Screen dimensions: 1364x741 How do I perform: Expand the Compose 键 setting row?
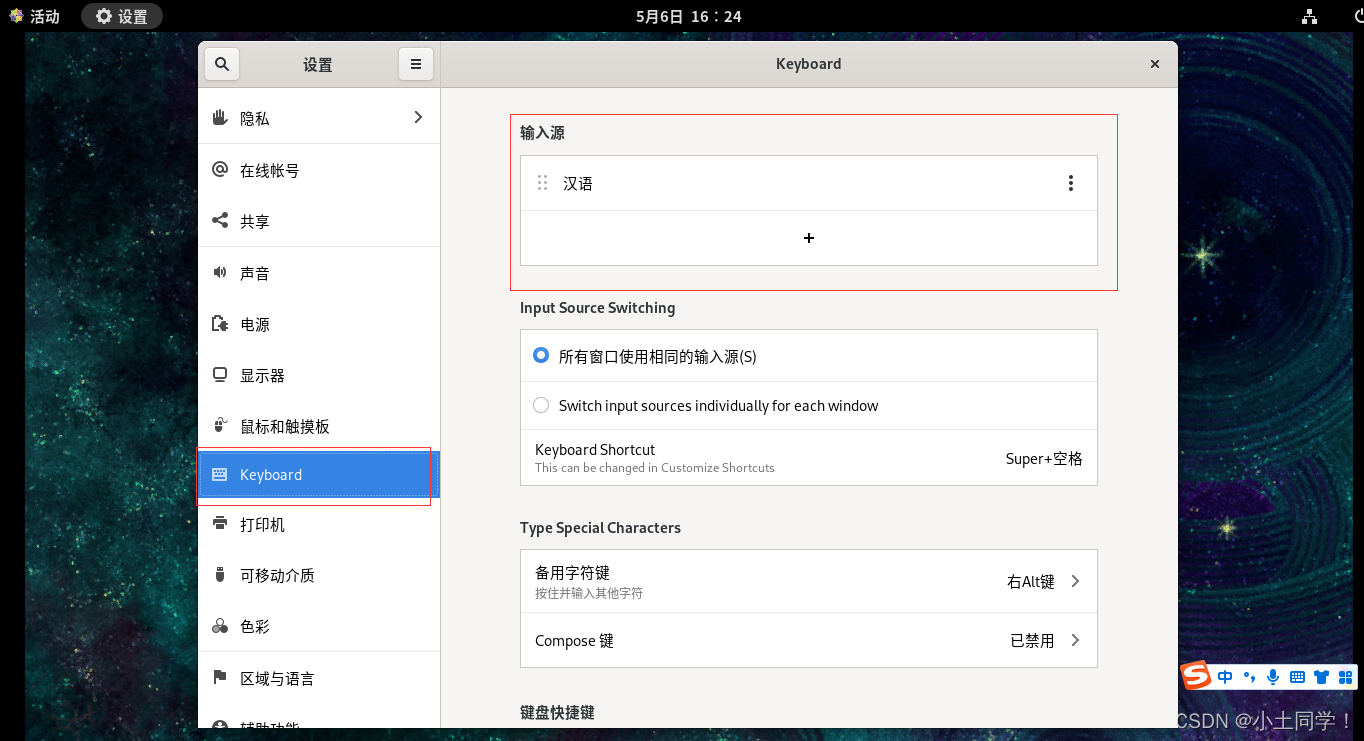[808, 640]
